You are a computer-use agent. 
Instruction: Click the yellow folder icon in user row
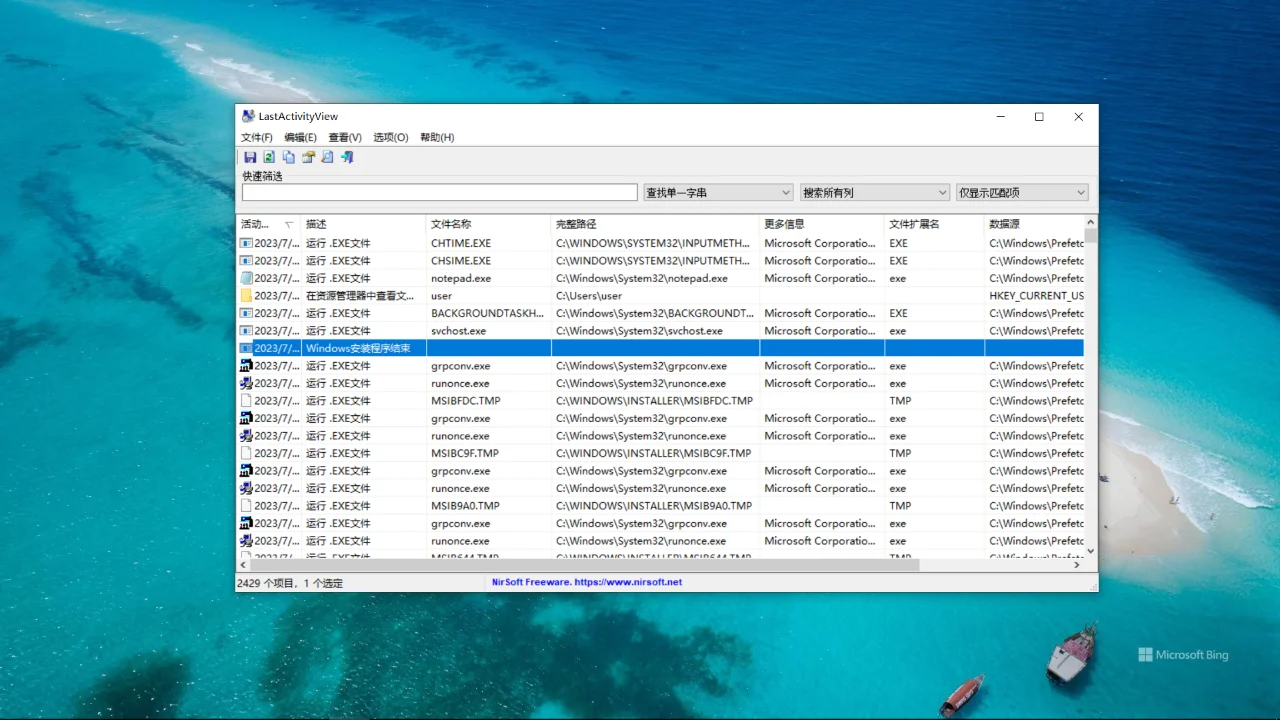[246, 296]
